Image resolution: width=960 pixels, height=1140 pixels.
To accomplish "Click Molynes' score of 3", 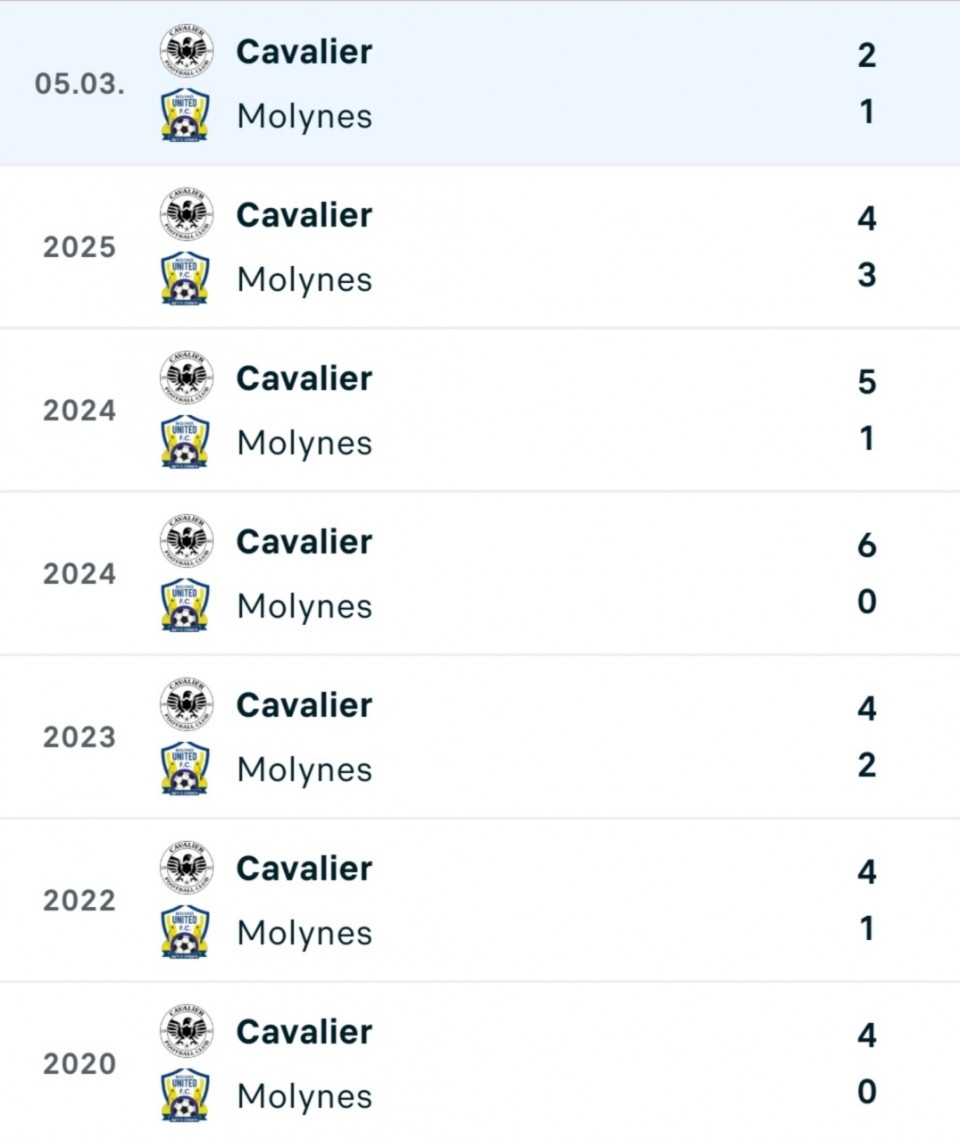I will click(866, 275).
